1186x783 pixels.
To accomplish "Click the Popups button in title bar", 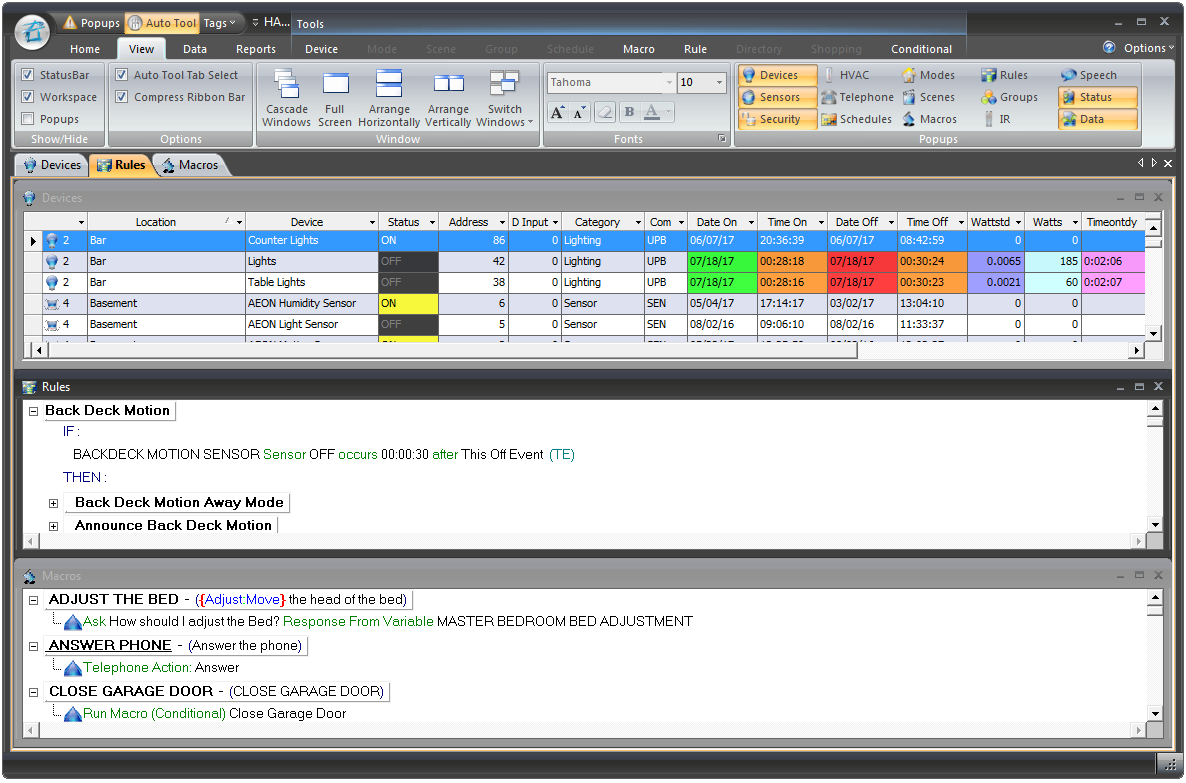I will point(92,23).
